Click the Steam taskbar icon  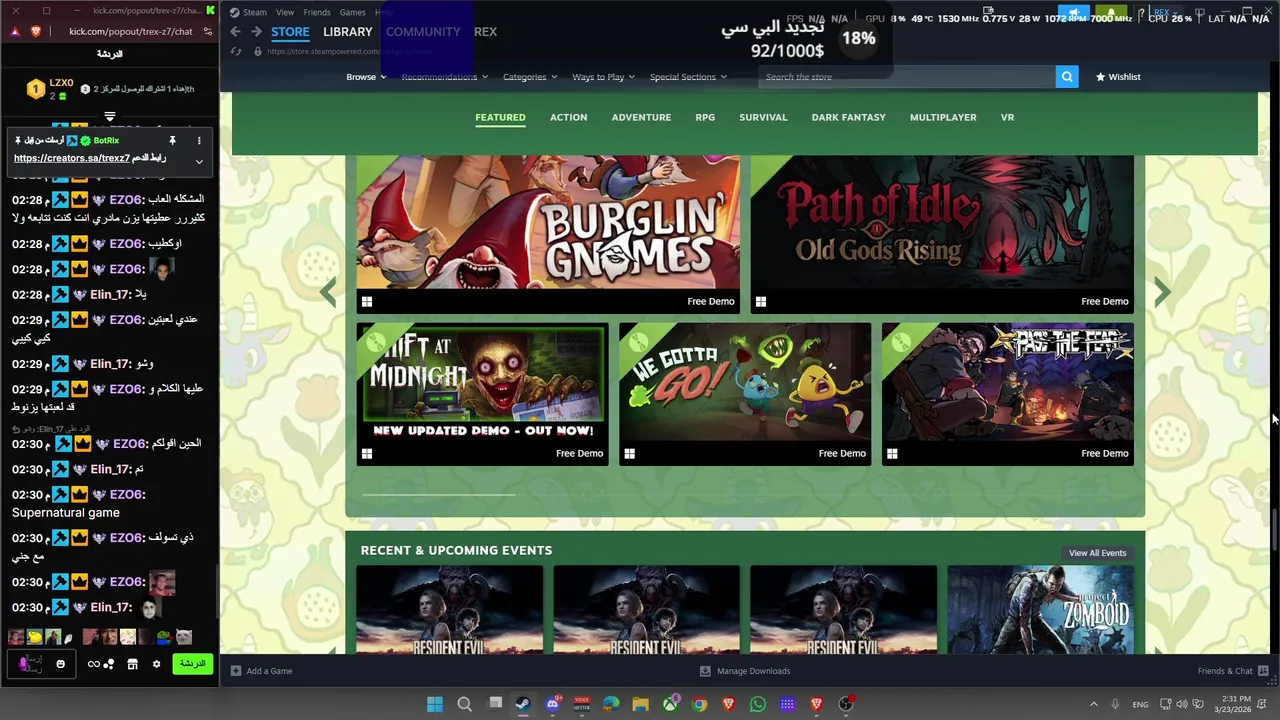coord(523,704)
